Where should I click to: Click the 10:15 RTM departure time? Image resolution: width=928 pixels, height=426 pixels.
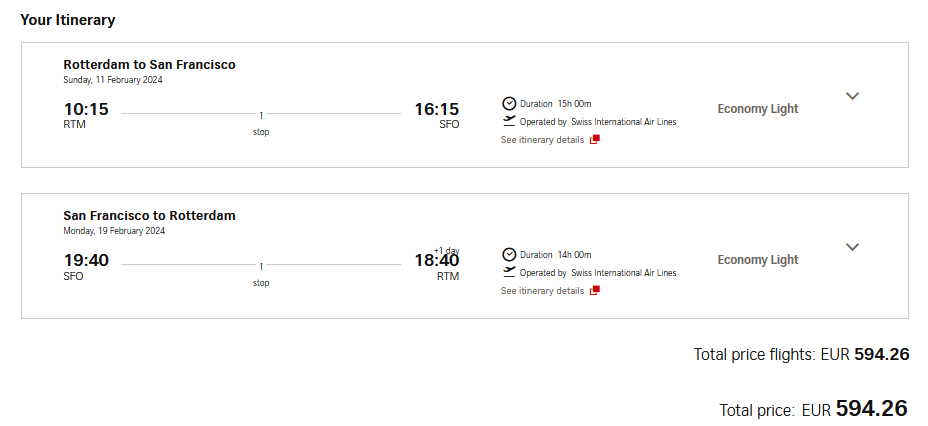click(x=86, y=109)
